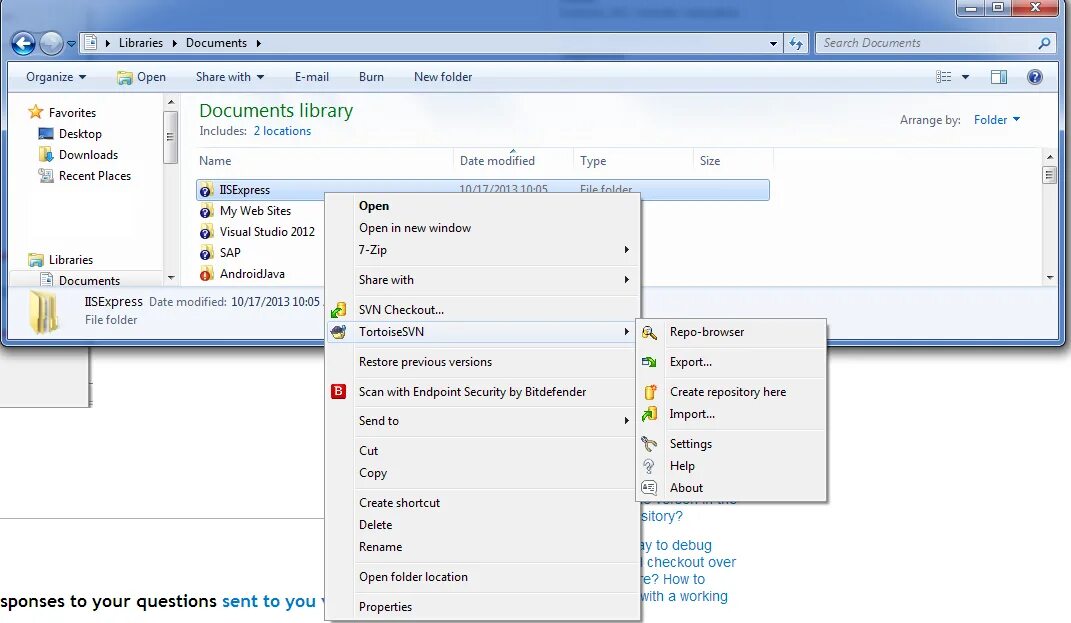
Task: Click the Open toolbar button
Action: (141, 77)
